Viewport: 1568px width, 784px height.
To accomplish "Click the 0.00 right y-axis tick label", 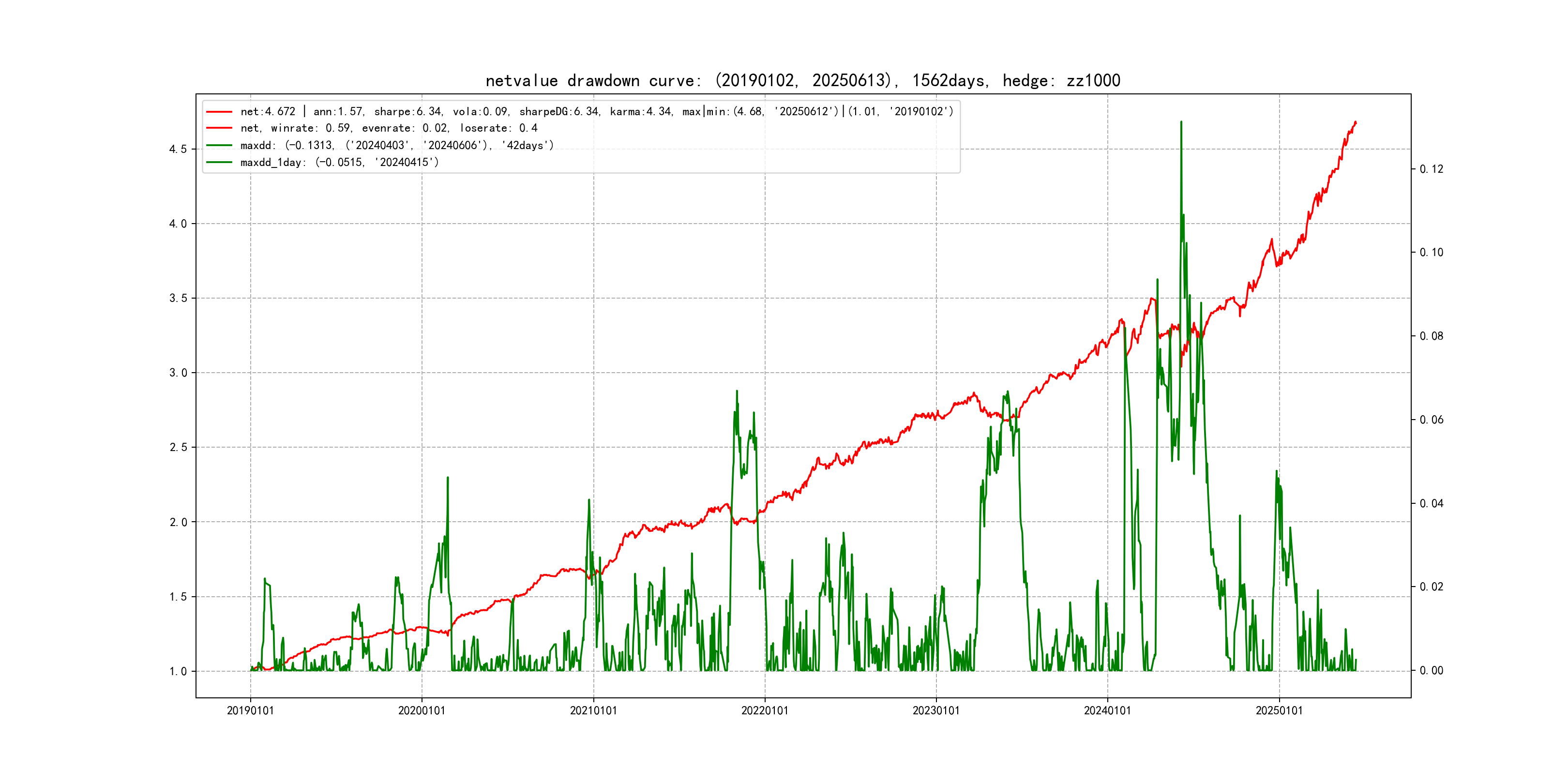I will click(x=1431, y=671).
